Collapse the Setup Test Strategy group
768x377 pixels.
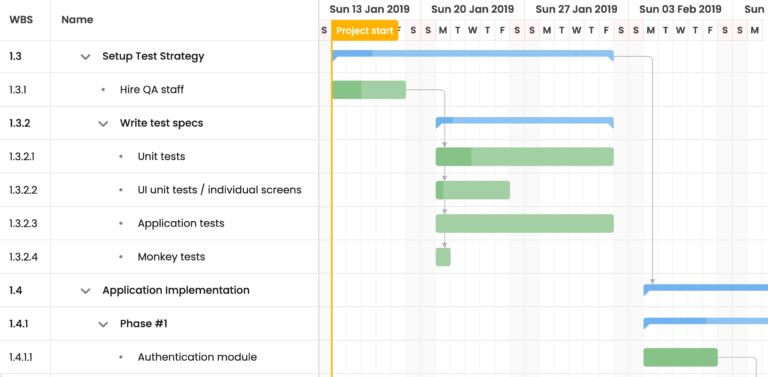86,57
